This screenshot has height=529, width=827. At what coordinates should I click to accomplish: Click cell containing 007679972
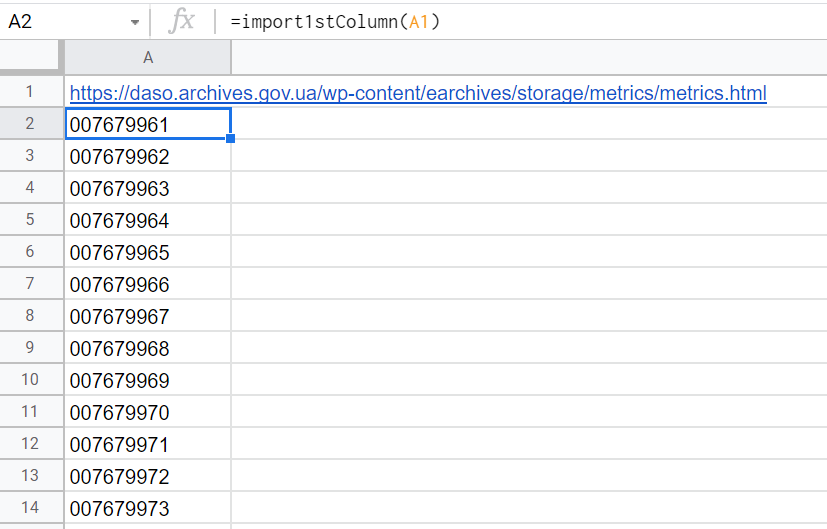click(148, 476)
